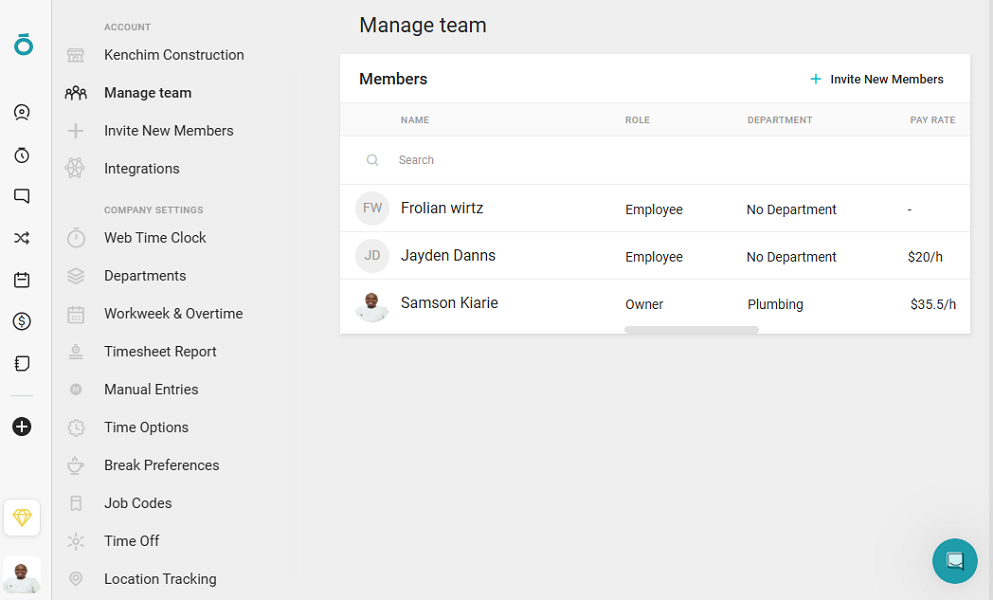Open the live chat bubble at bottom right
The width and height of the screenshot is (993, 600).
[x=954, y=561]
